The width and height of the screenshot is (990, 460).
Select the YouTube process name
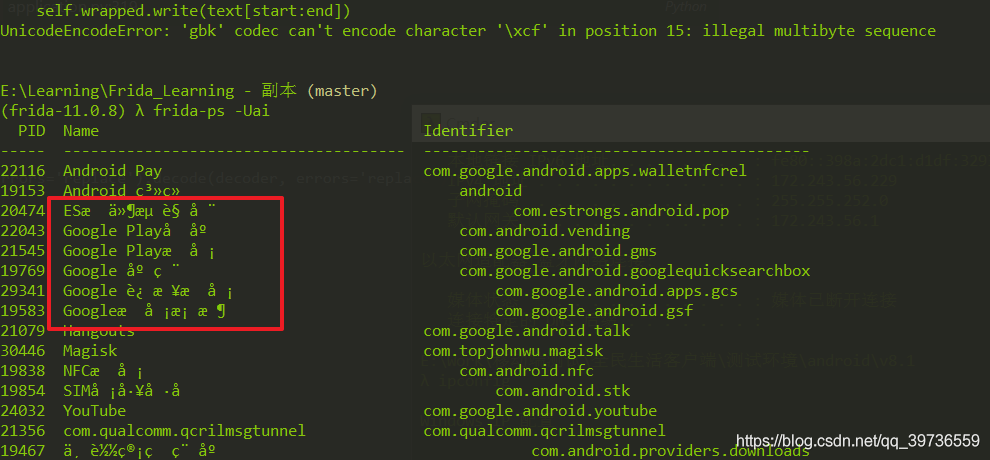pyautogui.click(x=95, y=411)
